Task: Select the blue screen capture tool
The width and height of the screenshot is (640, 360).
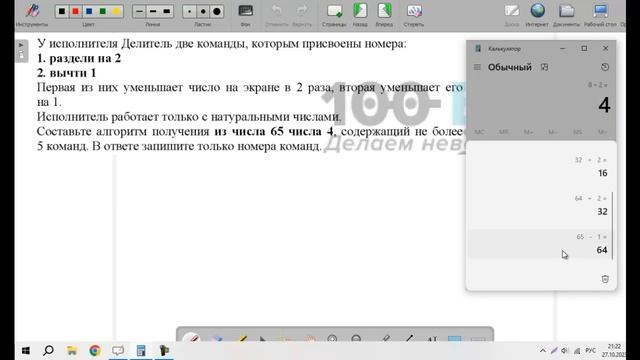Action: tap(454, 338)
